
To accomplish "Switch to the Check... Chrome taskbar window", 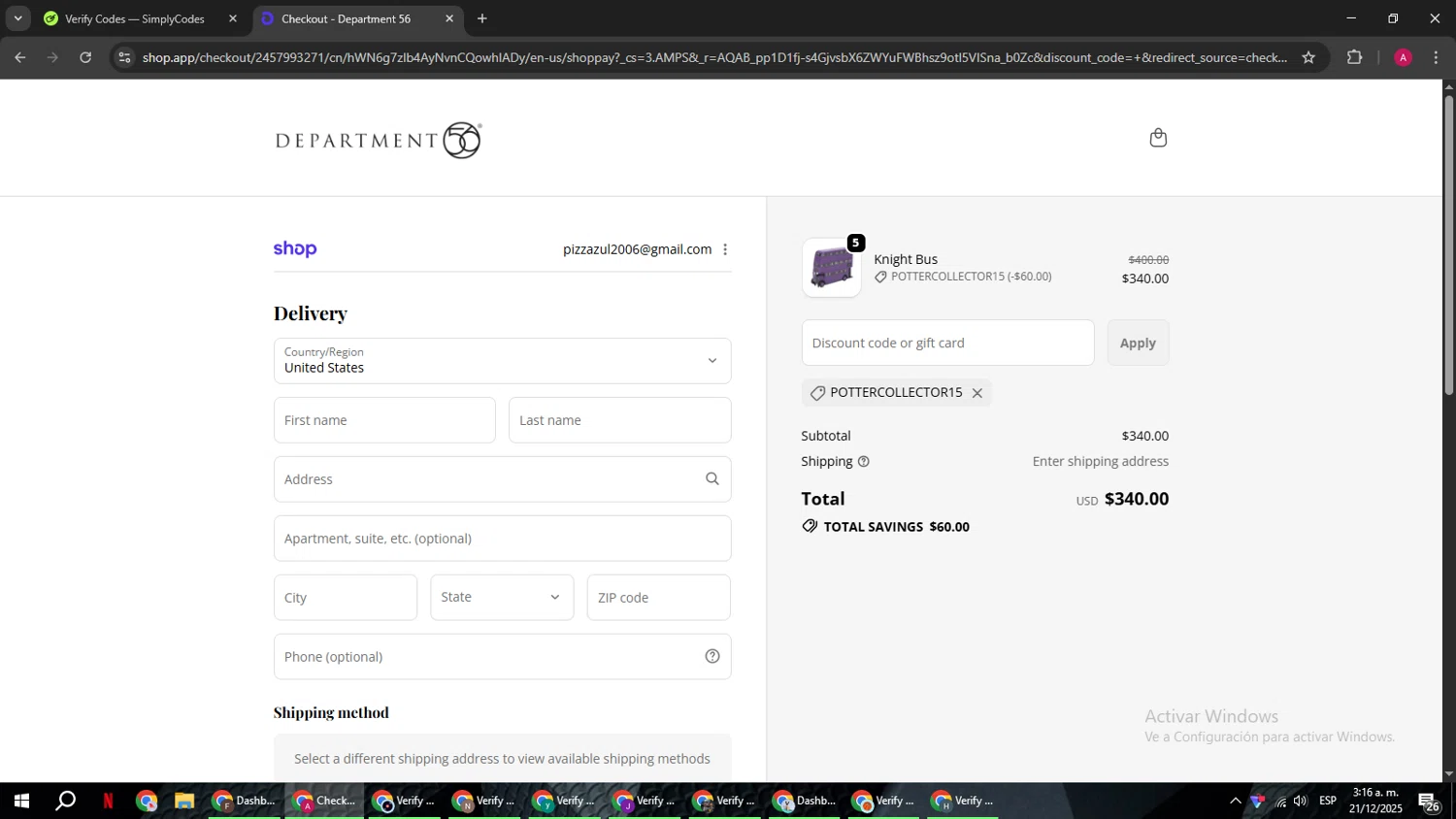I will [324, 802].
